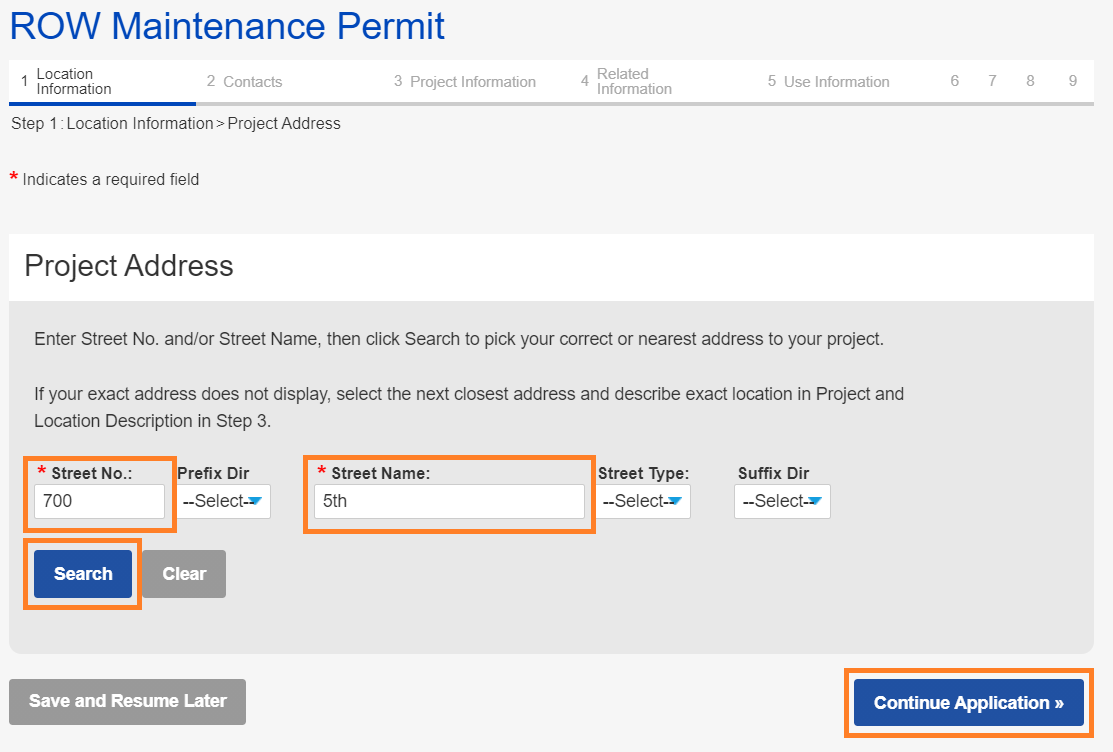Click the Clear button
Viewport: 1113px width, 752px height.
(184, 574)
